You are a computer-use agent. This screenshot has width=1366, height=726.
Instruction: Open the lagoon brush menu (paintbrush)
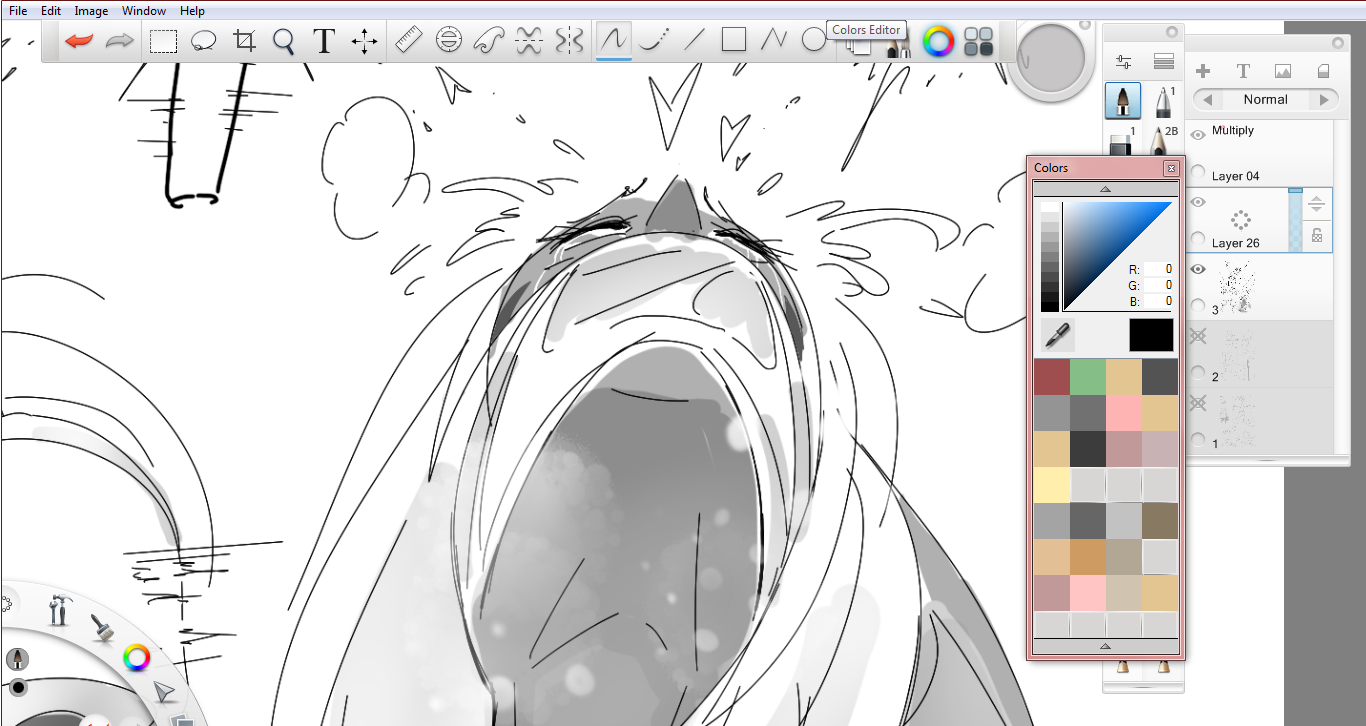click(101, 626)
